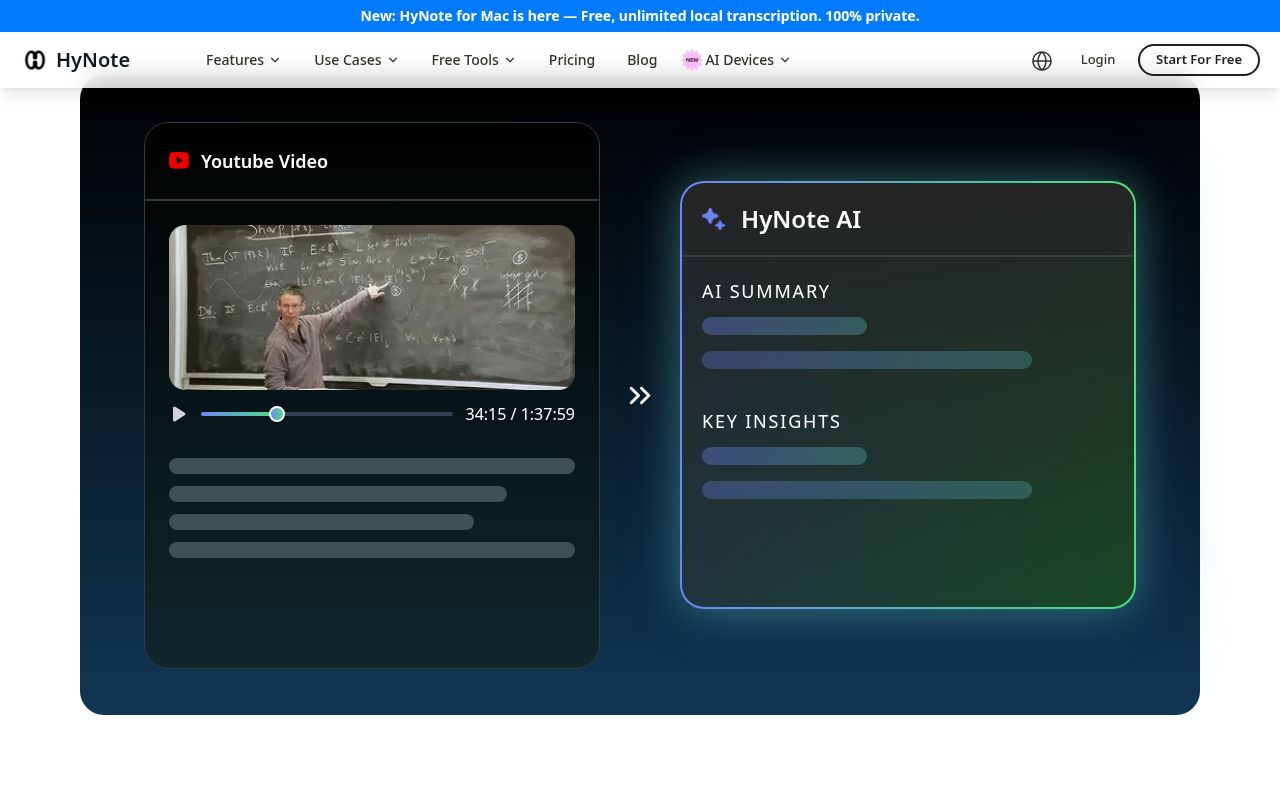Expand the Features dropdown menu

[x=243, y=60]
